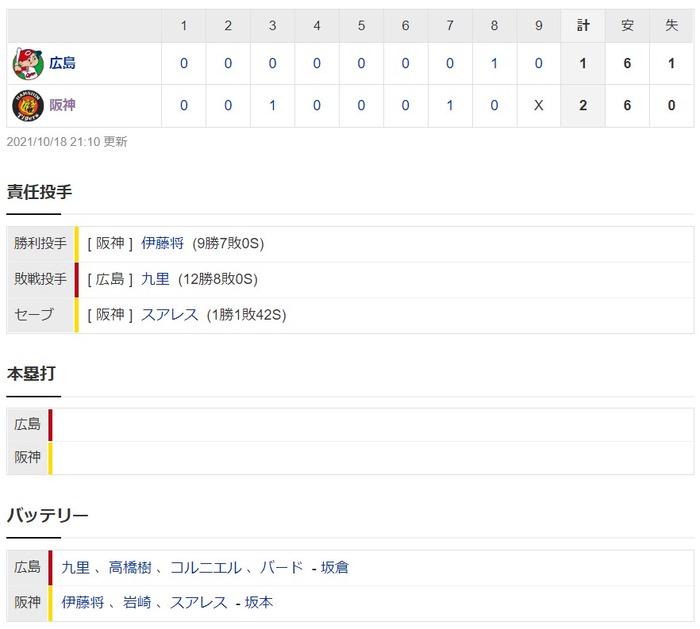Screen dimensions: 700x629
Task: Open catcher 坂本 player link
Action: [259, 603]
